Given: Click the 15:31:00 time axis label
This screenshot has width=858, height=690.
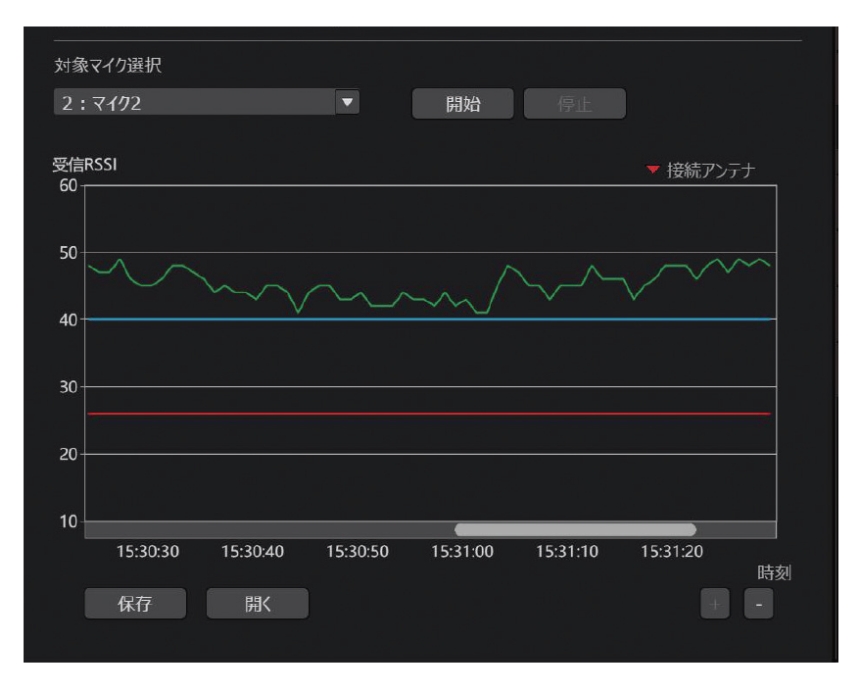Looking at the screenshot, I should (x=463, y=552).
